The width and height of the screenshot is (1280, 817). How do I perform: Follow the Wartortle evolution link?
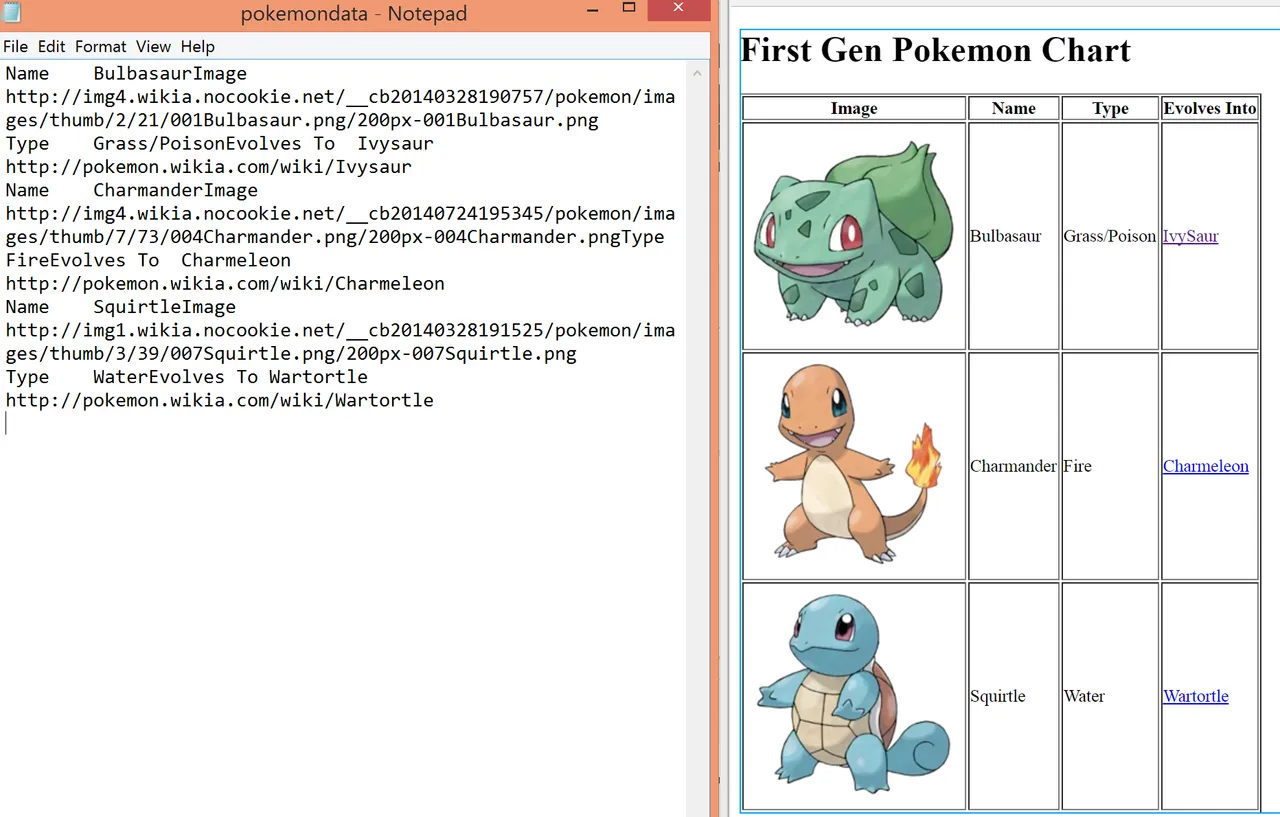point(1195,696)
